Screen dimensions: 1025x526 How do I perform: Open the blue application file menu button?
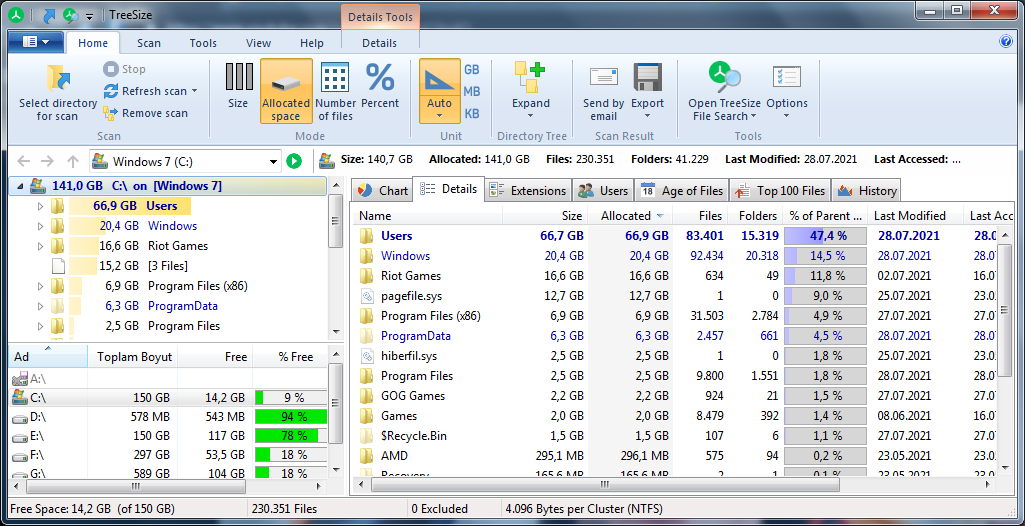point(36,42)
